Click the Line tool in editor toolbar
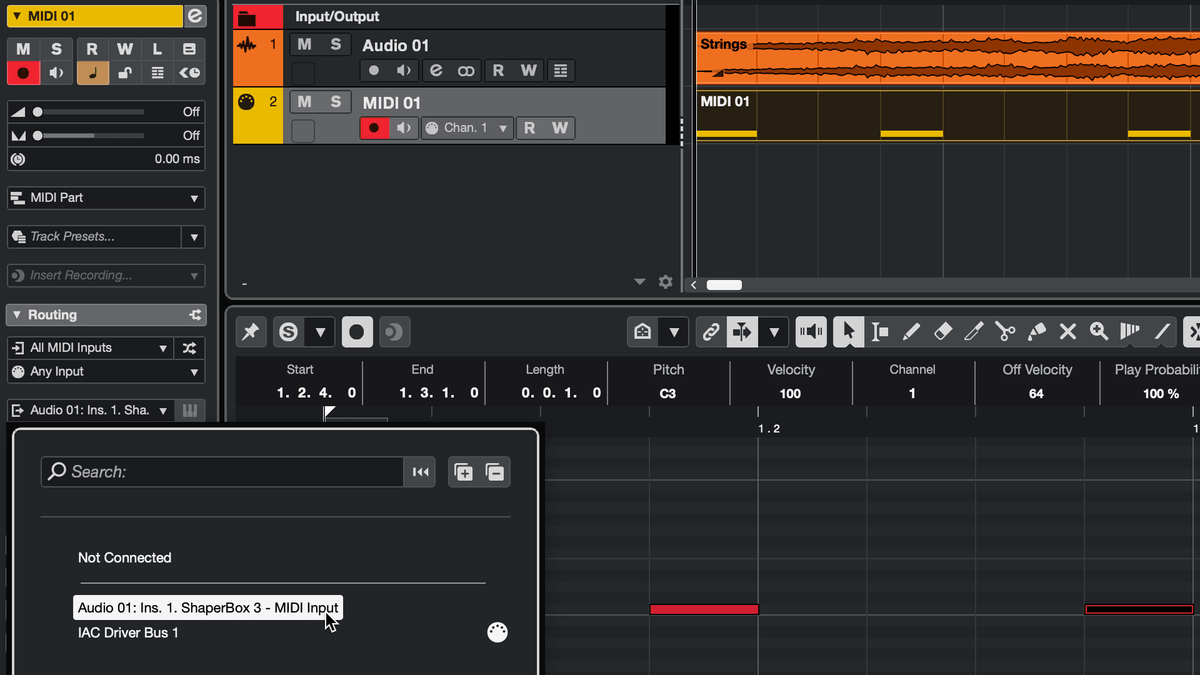The width and height of the screenshot is (1200, 675). [1162, 332]
